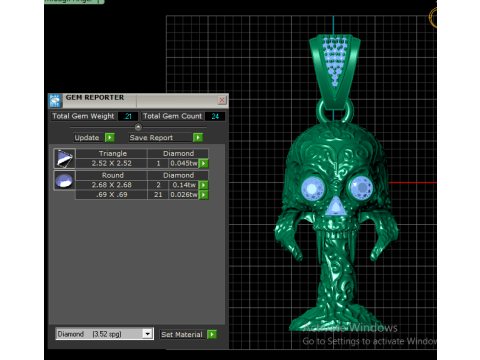This screenshot has height=360, width=480.
Task: Click the Total Gem Weight value .21
Action: point(128,116)
